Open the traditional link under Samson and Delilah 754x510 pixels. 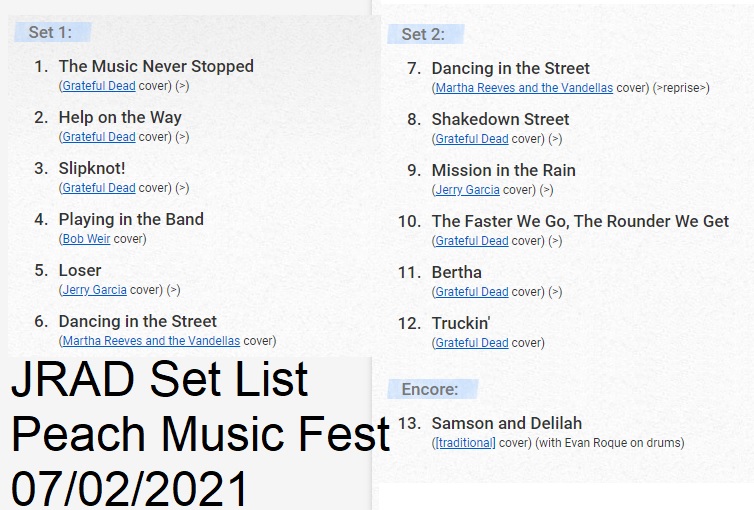pyautogui.click(x=465, y=443)
